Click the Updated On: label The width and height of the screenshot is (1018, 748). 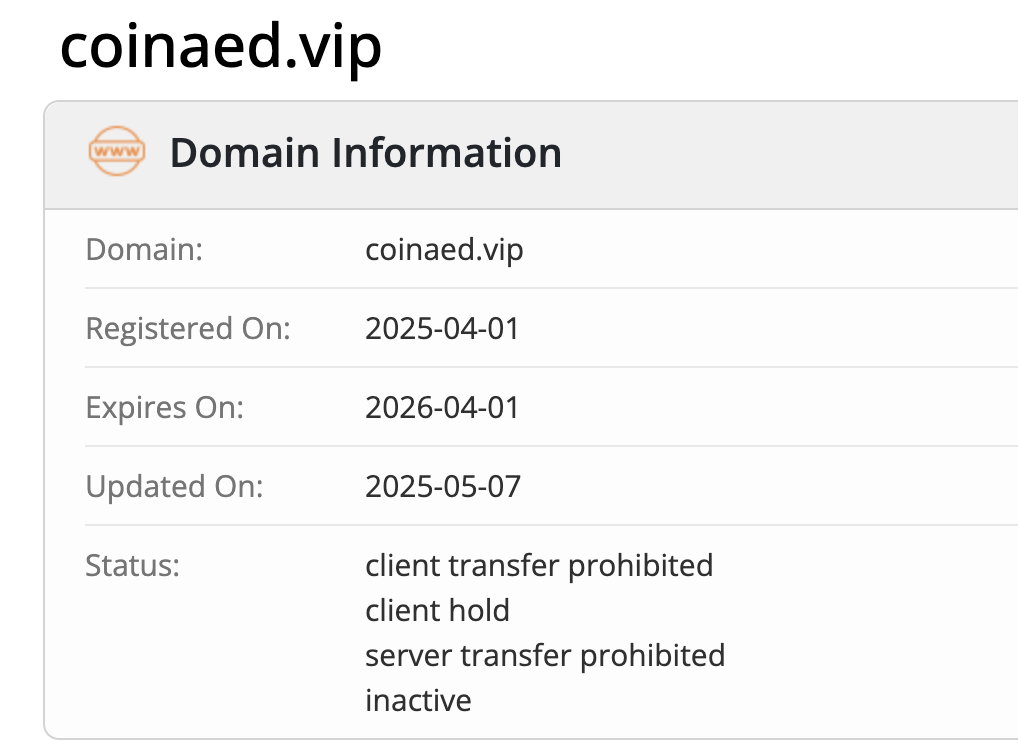pyautogui.click(x=174, y=486)
